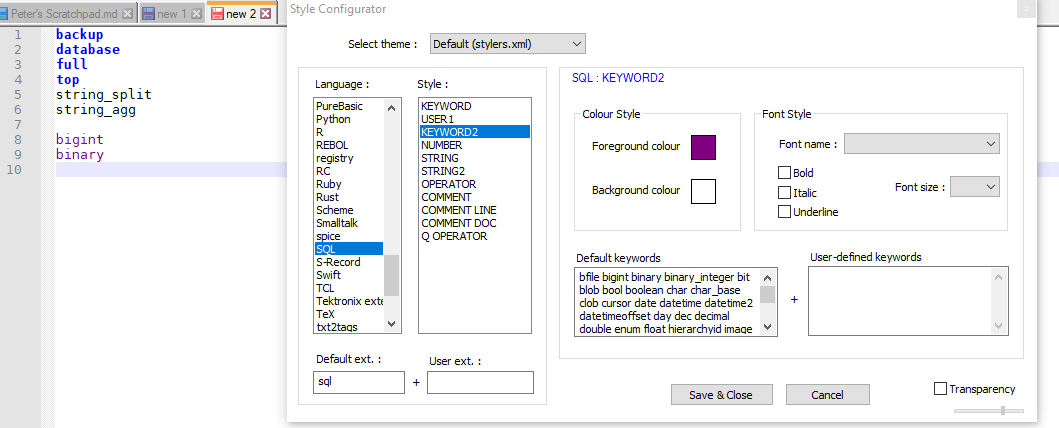Pick the white Background colour swatch
This screenshot has height=428, width=1059.
point(703,191)
